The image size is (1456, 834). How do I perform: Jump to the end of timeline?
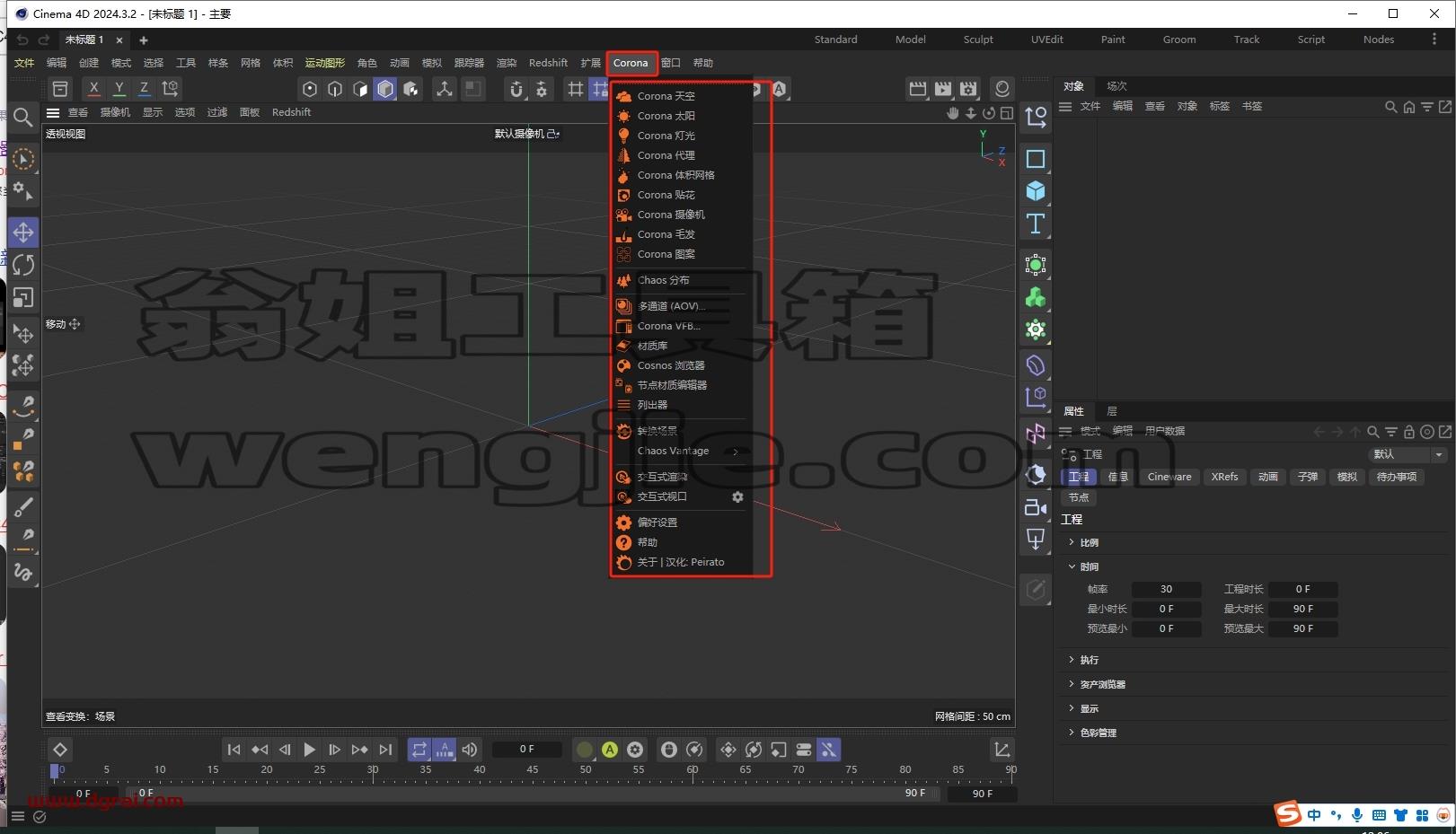[x=385, y=750]
